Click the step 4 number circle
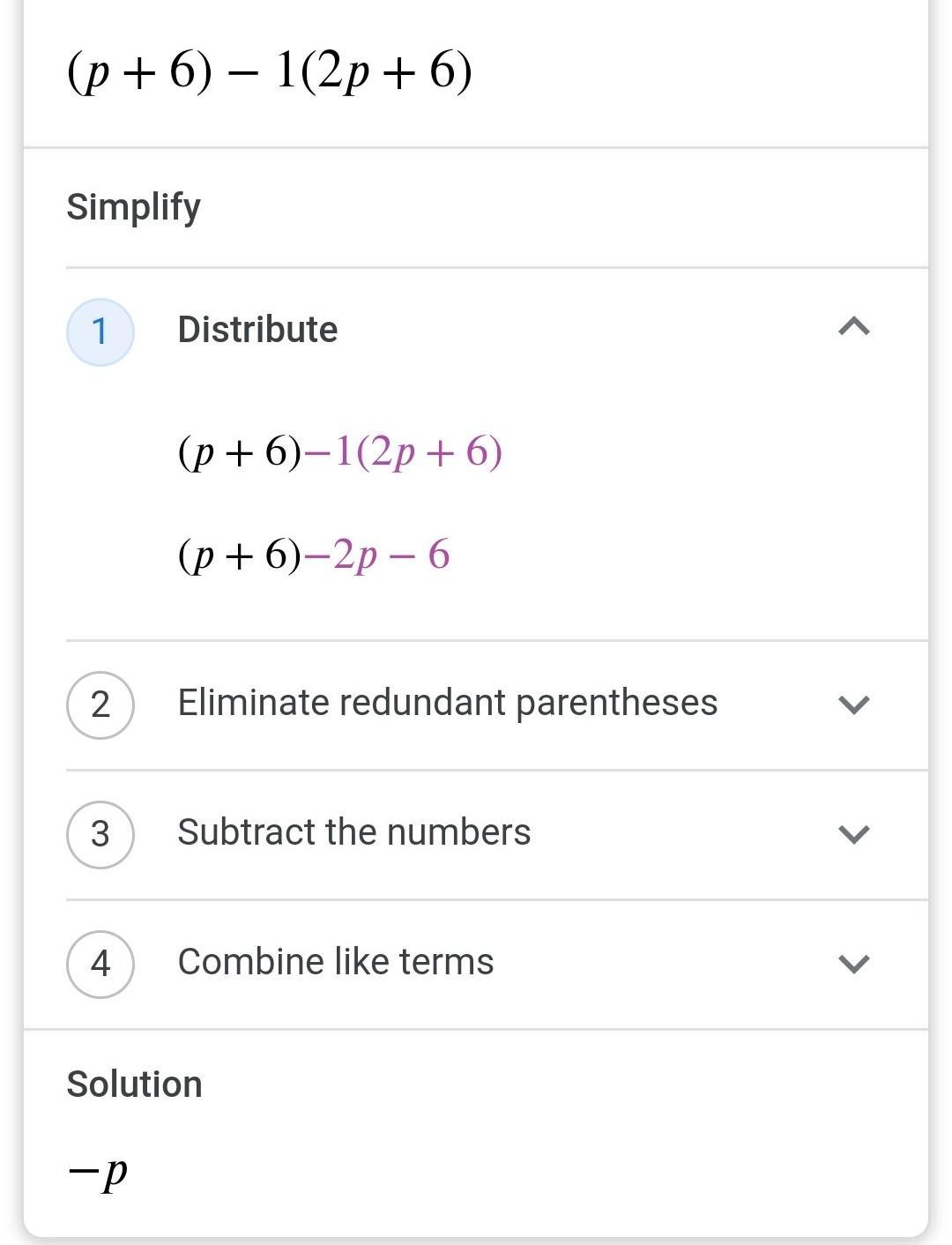 tap(100, 964)
